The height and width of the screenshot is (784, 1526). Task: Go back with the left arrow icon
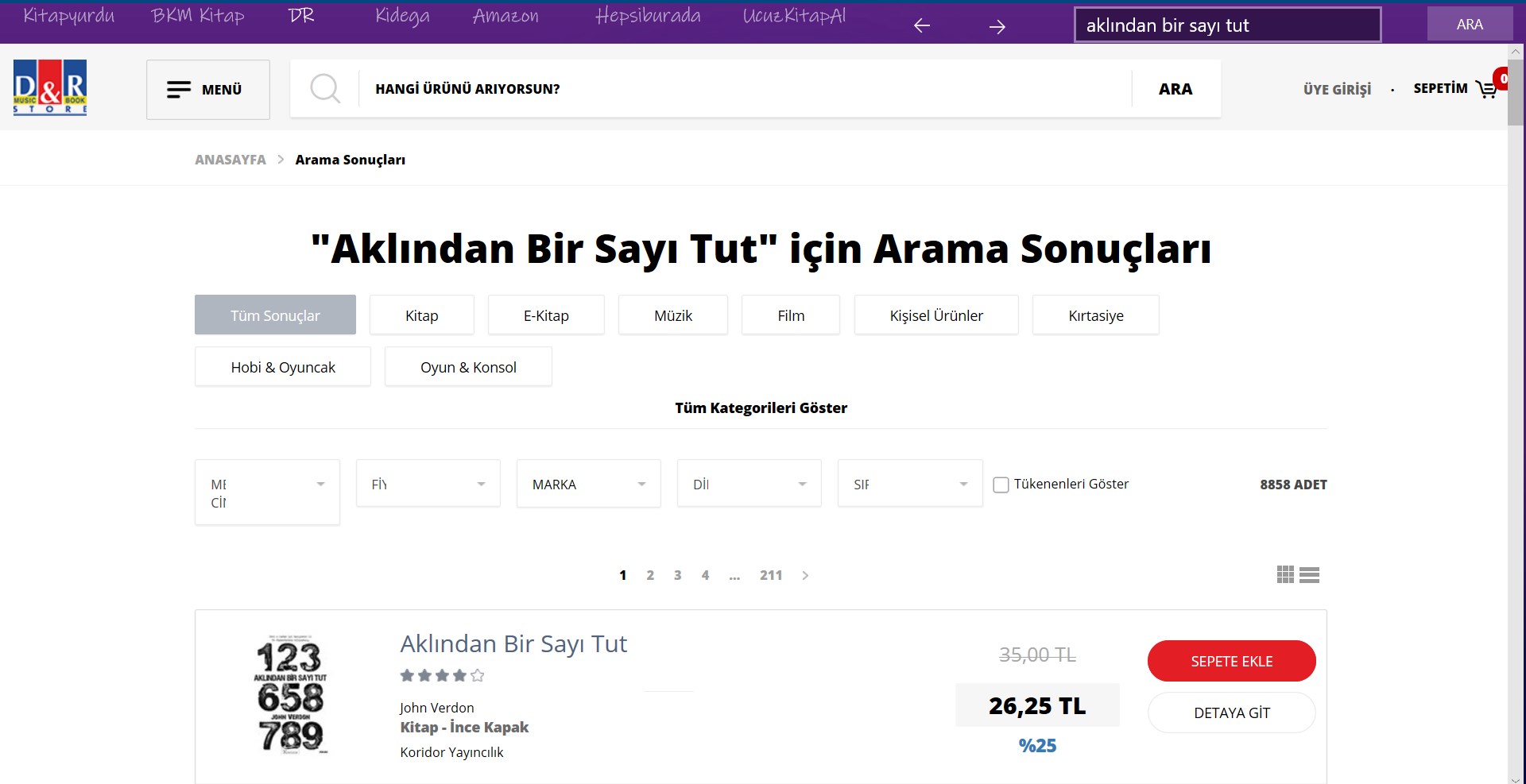[x=922, y=25]
